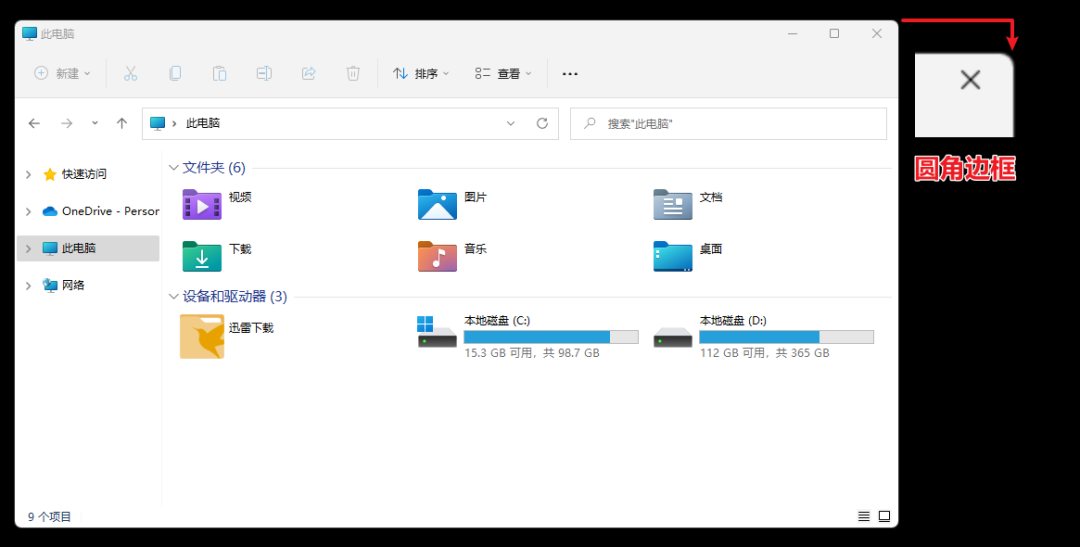Select 网络 in the navigation pane
The width and height of the screenshot is (1080, 547).
[73, 285]
